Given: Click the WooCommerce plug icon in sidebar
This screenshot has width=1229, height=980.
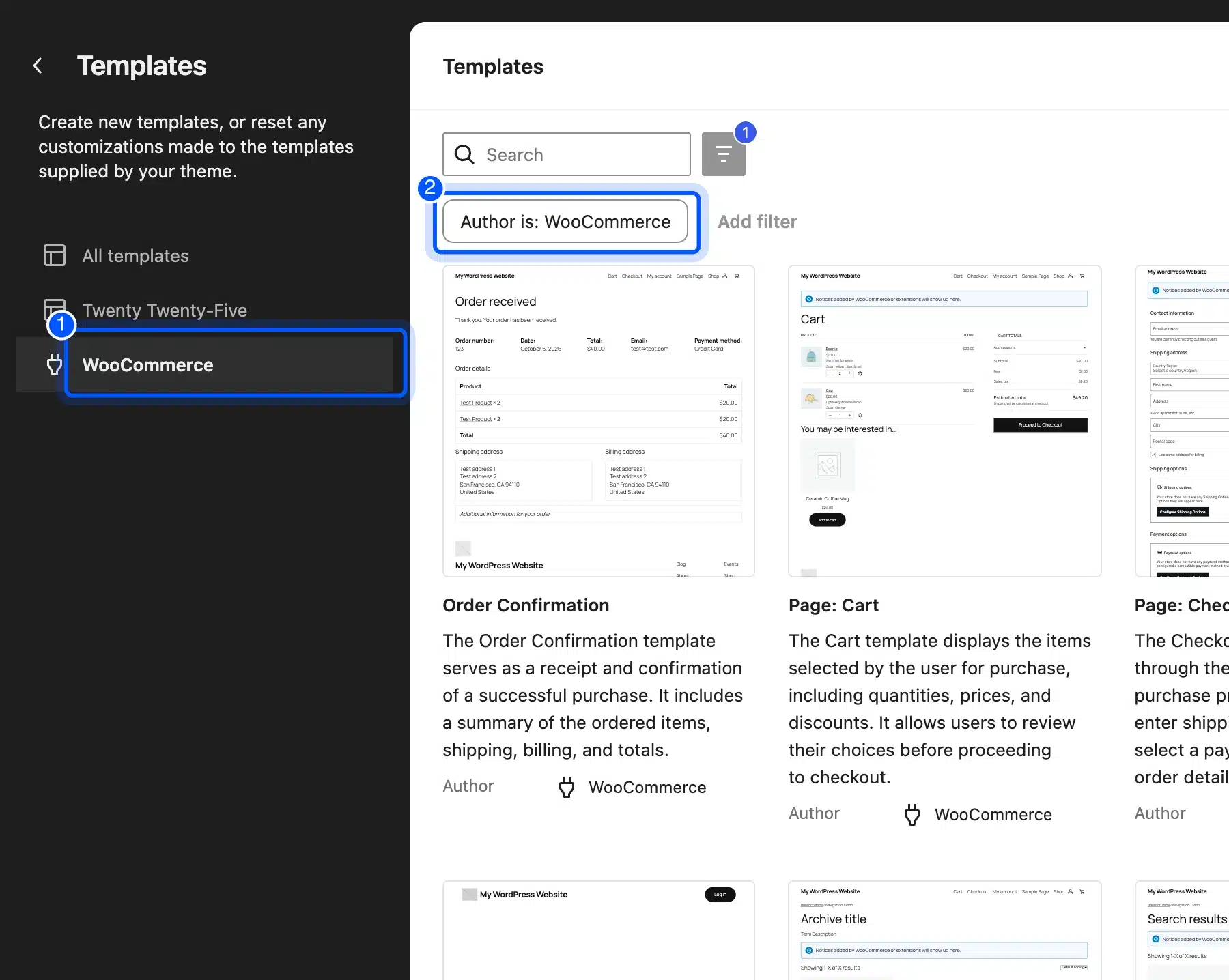Looking at the screenshot, I should click(x=55, y=365).
